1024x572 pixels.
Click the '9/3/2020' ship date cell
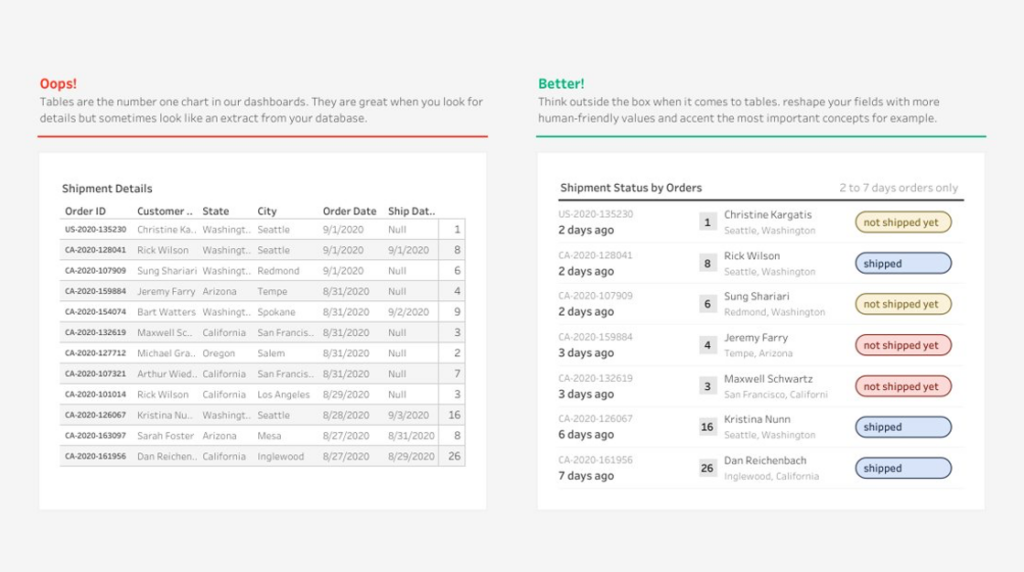tap(408, 415)
